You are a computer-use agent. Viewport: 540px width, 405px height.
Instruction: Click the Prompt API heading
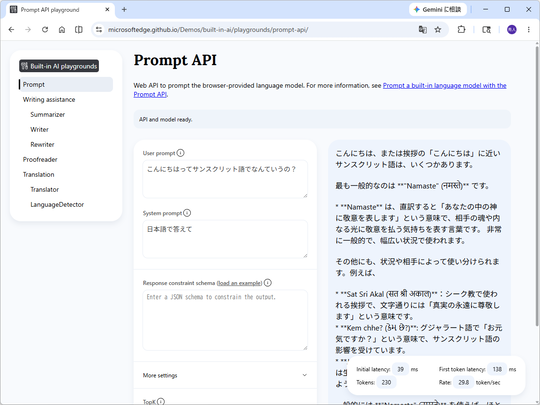(x=175, y=60)
